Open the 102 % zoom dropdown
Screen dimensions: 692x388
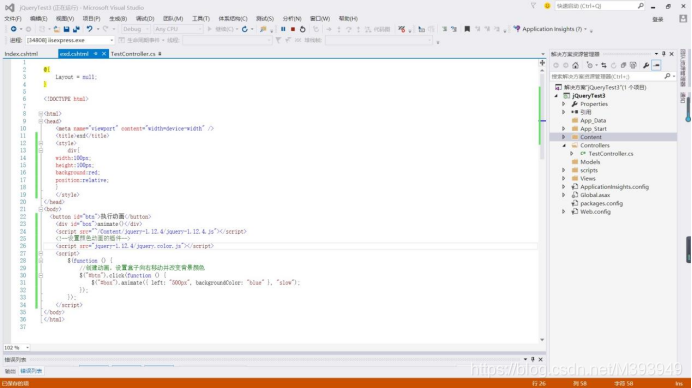pyautogui.click(x=16, y=348)
